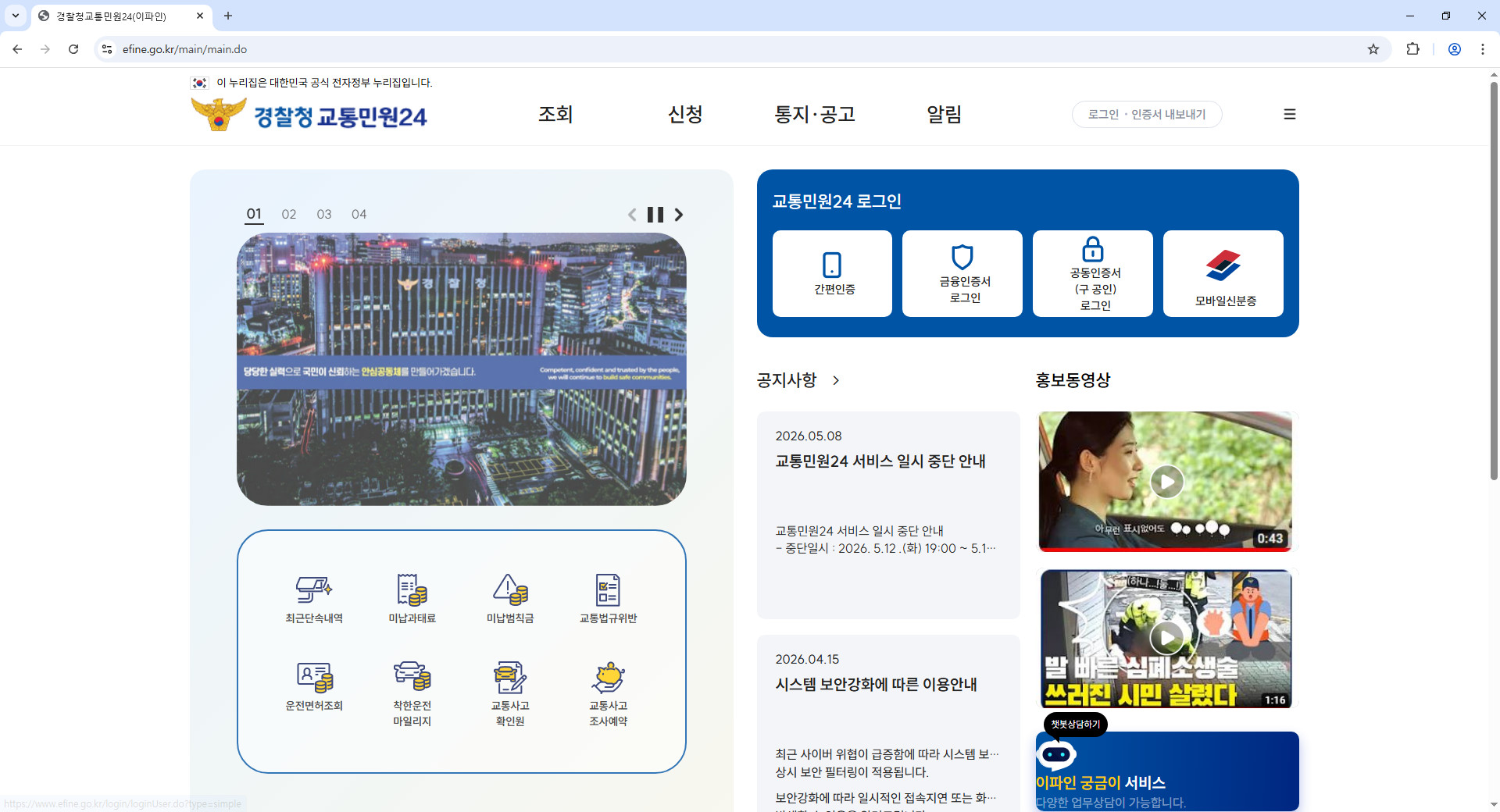Select banner slide 02 indicator
Screen dimensions: 1500x812
coord(289,214)
